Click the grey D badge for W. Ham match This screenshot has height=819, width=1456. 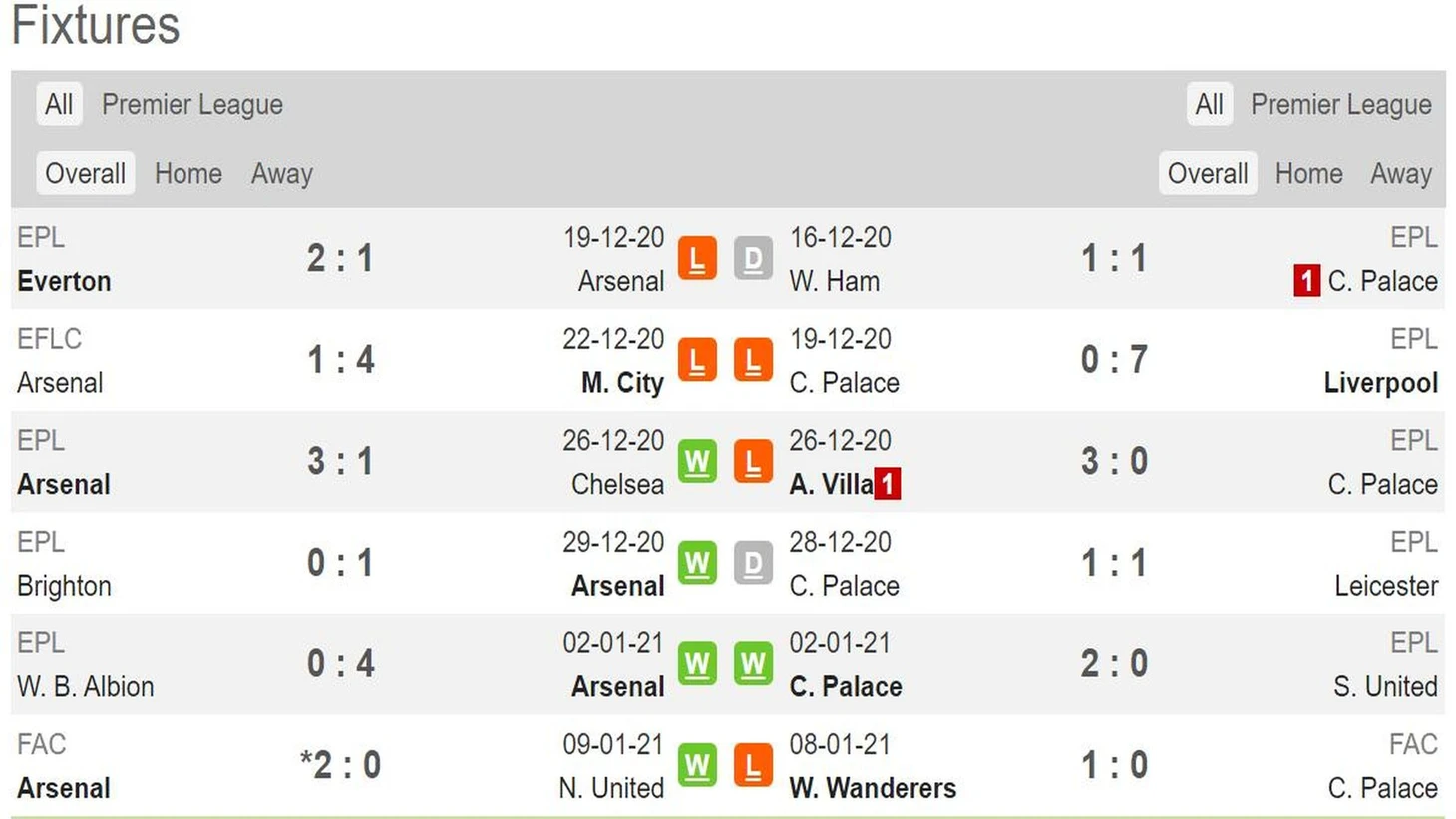coord(753,259)
